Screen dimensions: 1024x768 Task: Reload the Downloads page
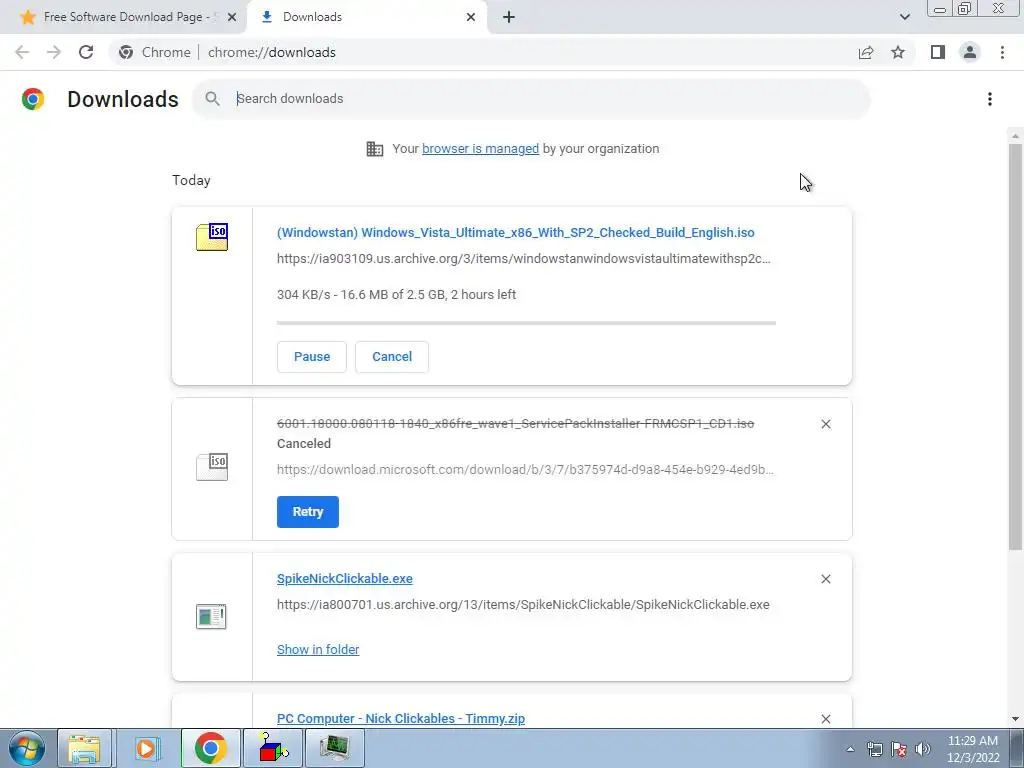pos(86,52)
